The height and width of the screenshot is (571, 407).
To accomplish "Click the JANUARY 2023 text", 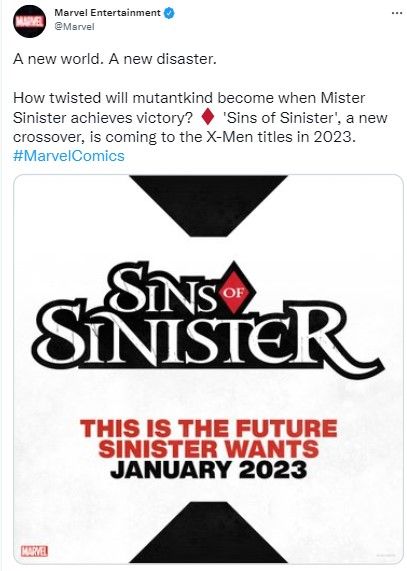I will coord(209,470).
